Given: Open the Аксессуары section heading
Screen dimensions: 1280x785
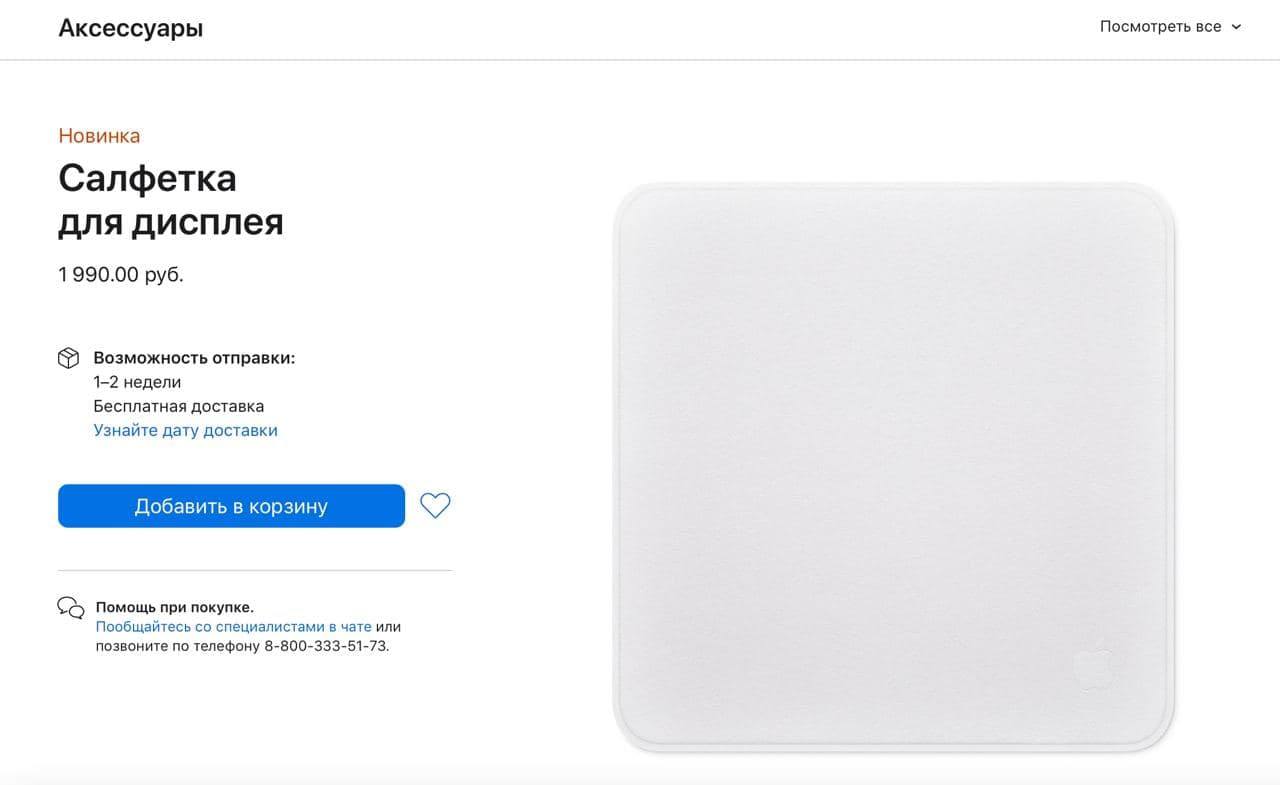Looking at the screenshot, I should (131, 28).
